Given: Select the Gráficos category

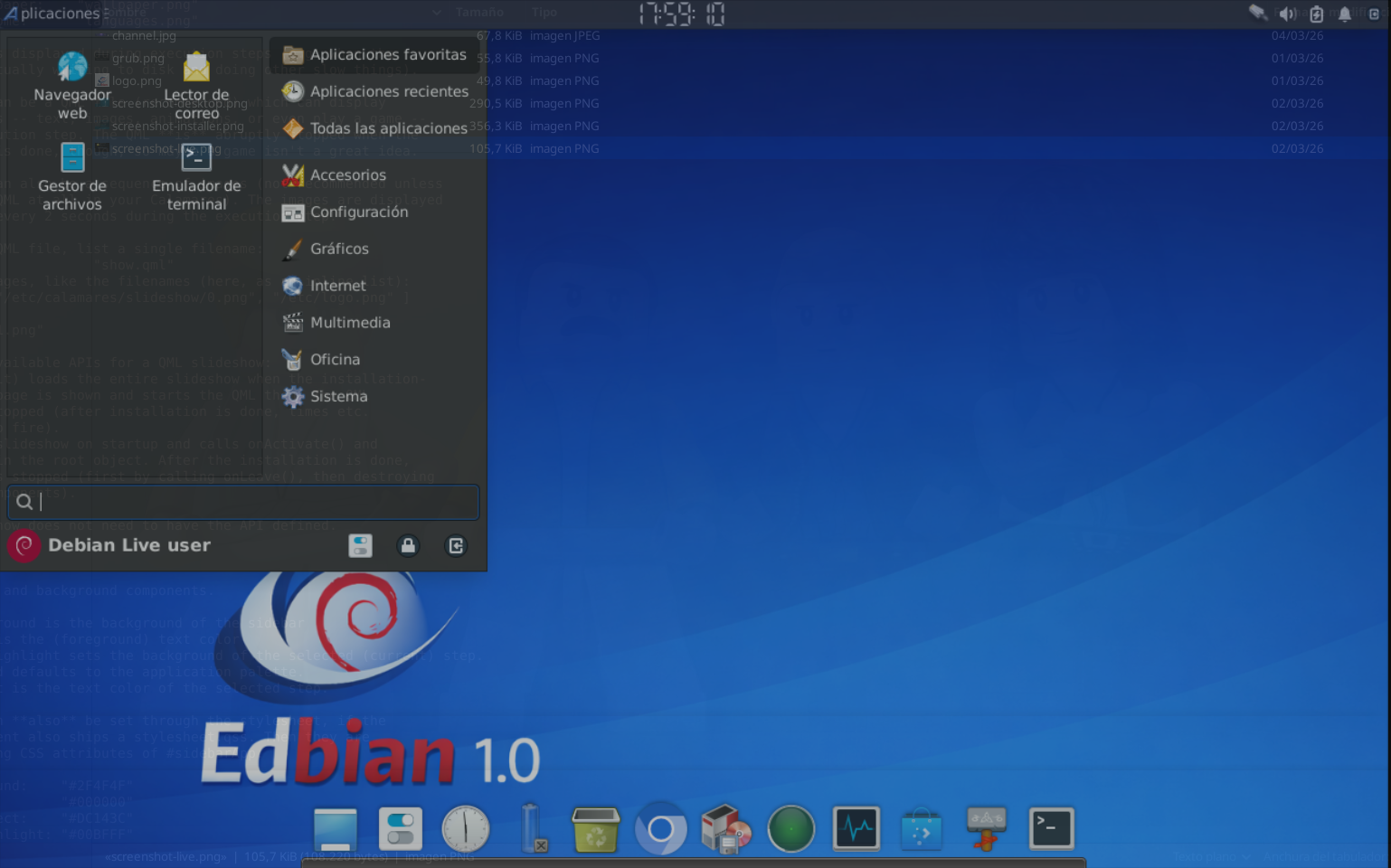Looking at the screenshot, I should 374,250.
